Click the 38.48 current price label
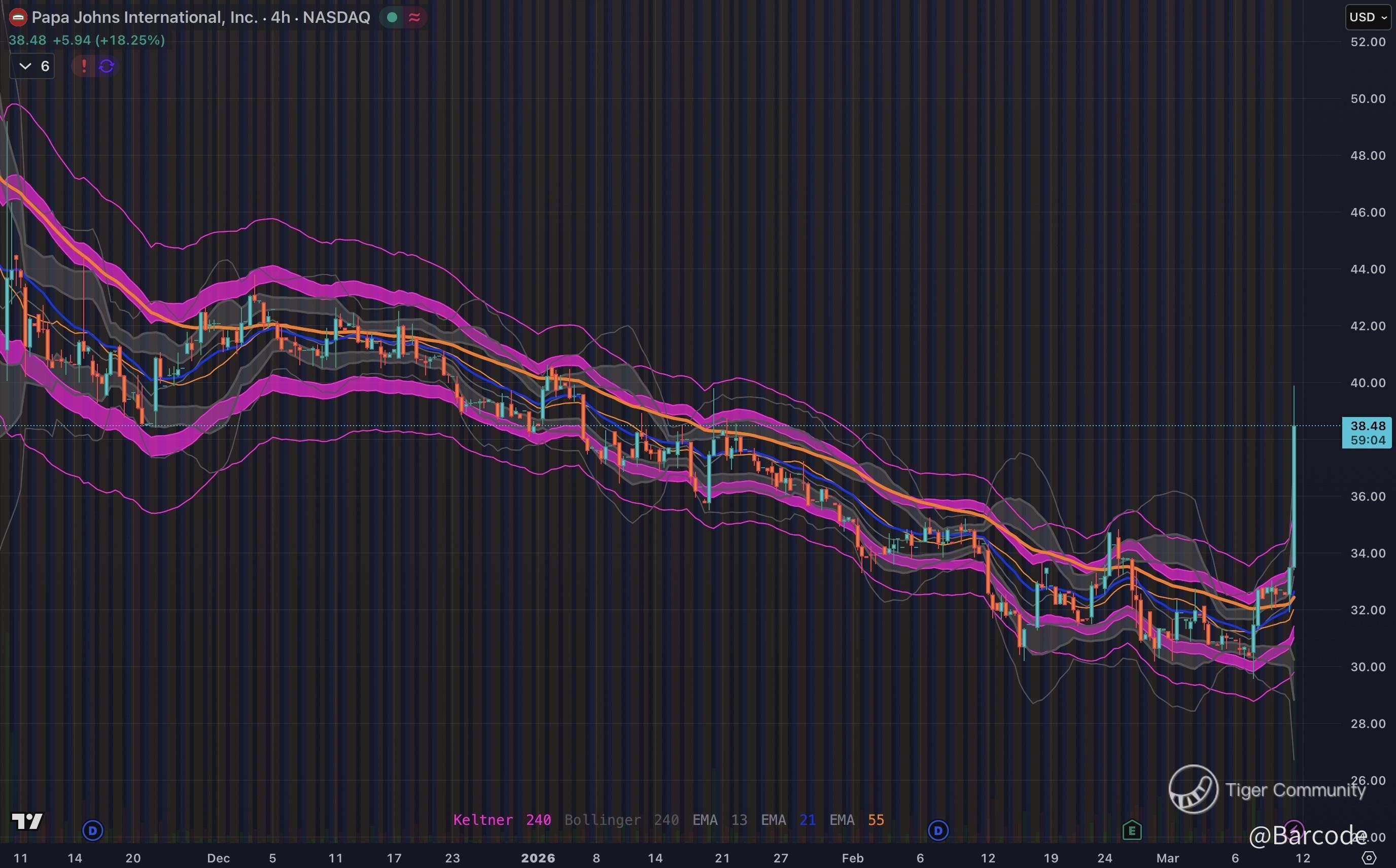The width and height of the screenshot is (1396, 868). pos(1367,426)
